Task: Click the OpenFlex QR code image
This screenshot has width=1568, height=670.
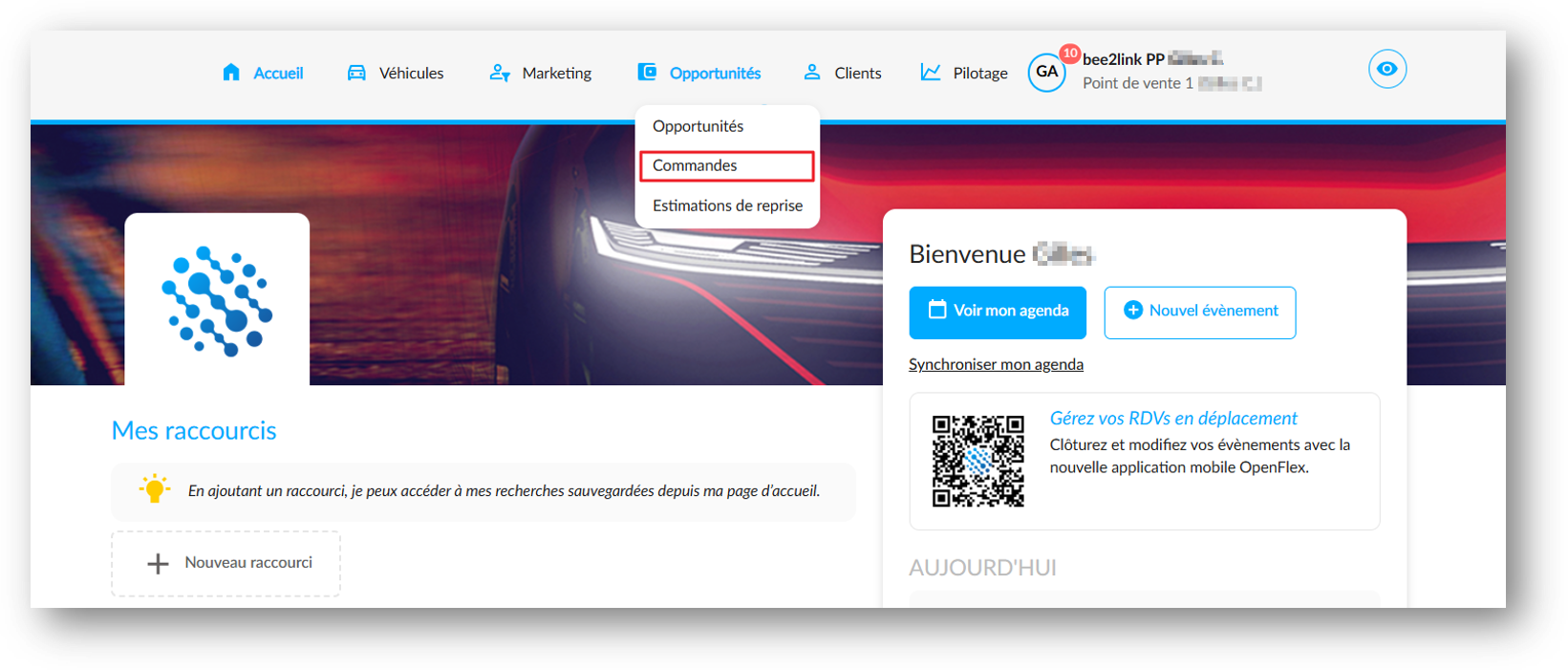Action: pos(978,461)
